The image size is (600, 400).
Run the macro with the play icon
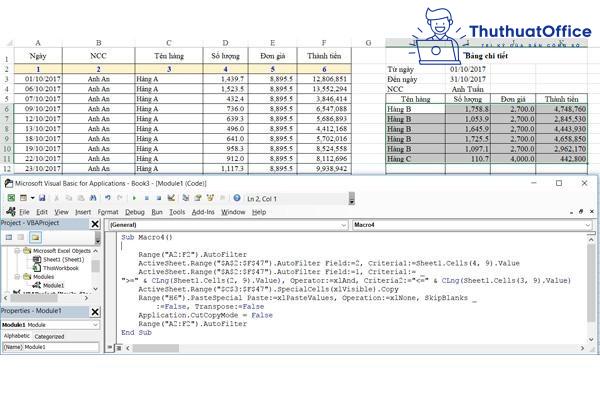134,198
